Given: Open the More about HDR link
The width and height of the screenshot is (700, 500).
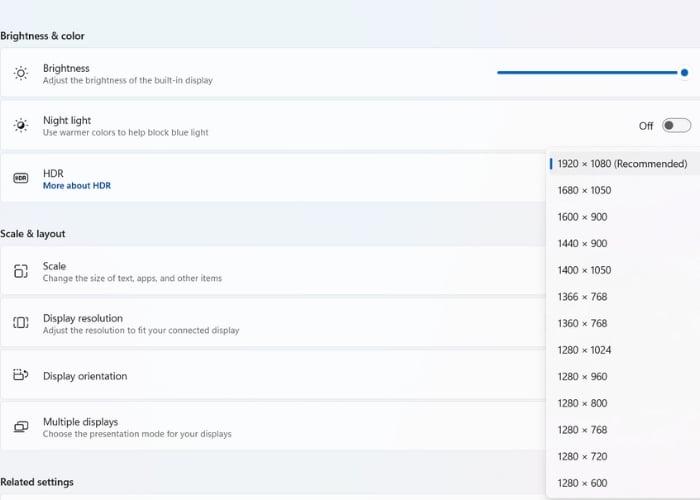Looking at the screenshot, I should coord(77,186).
